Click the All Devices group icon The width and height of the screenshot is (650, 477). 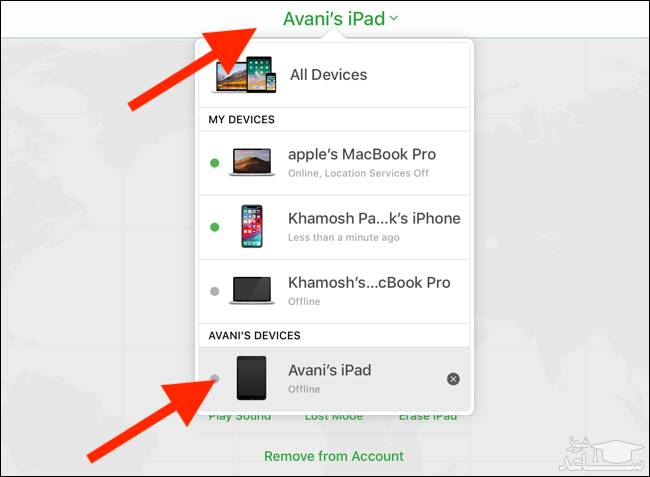[x=245, y=75]
